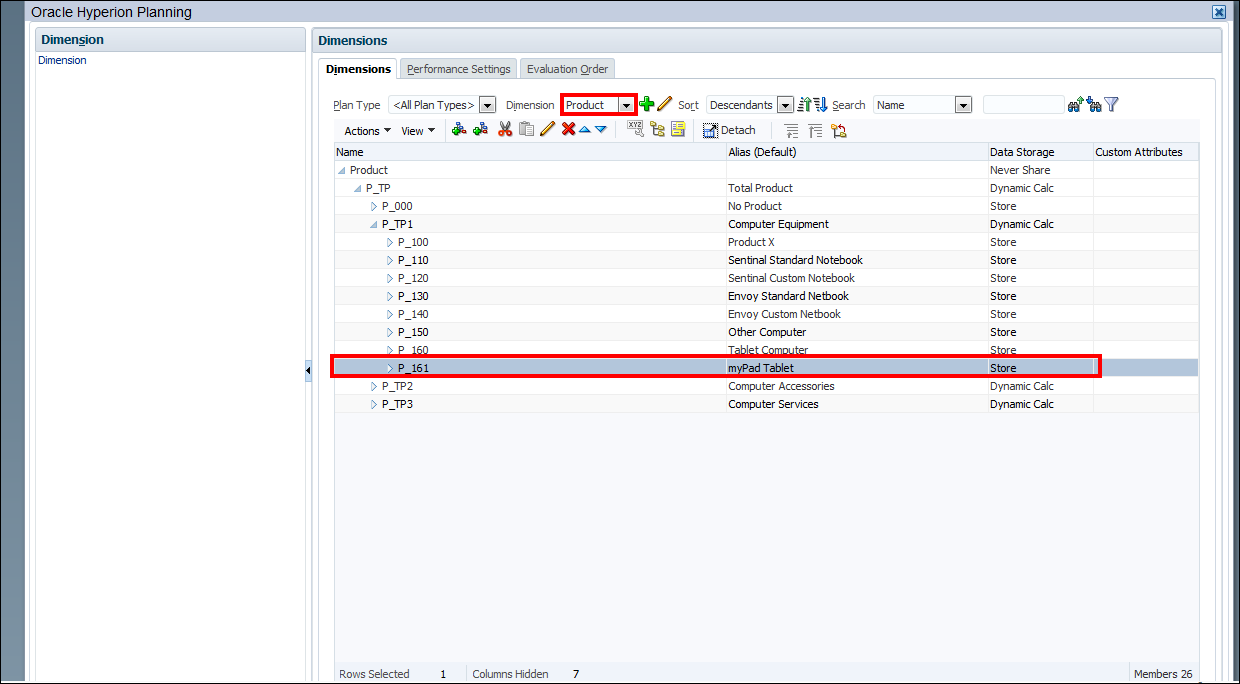The width and height of the screenshot is (1240, 684).
Task: Open the Plan Type dropdown
Action: pyautogui.click(x=488, y=105)
